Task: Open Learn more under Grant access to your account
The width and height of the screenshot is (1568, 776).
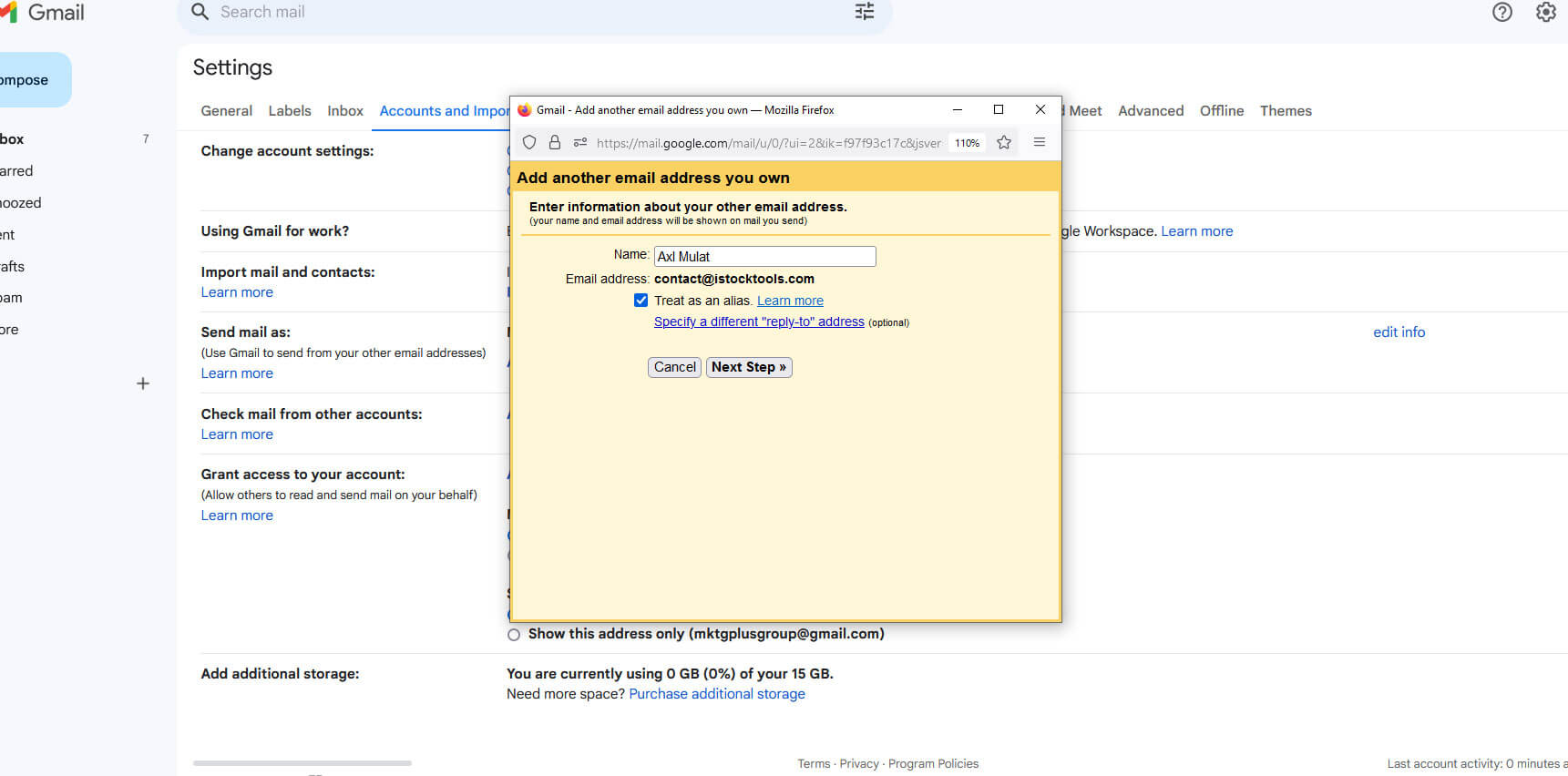Action: [x=237, y=516]
